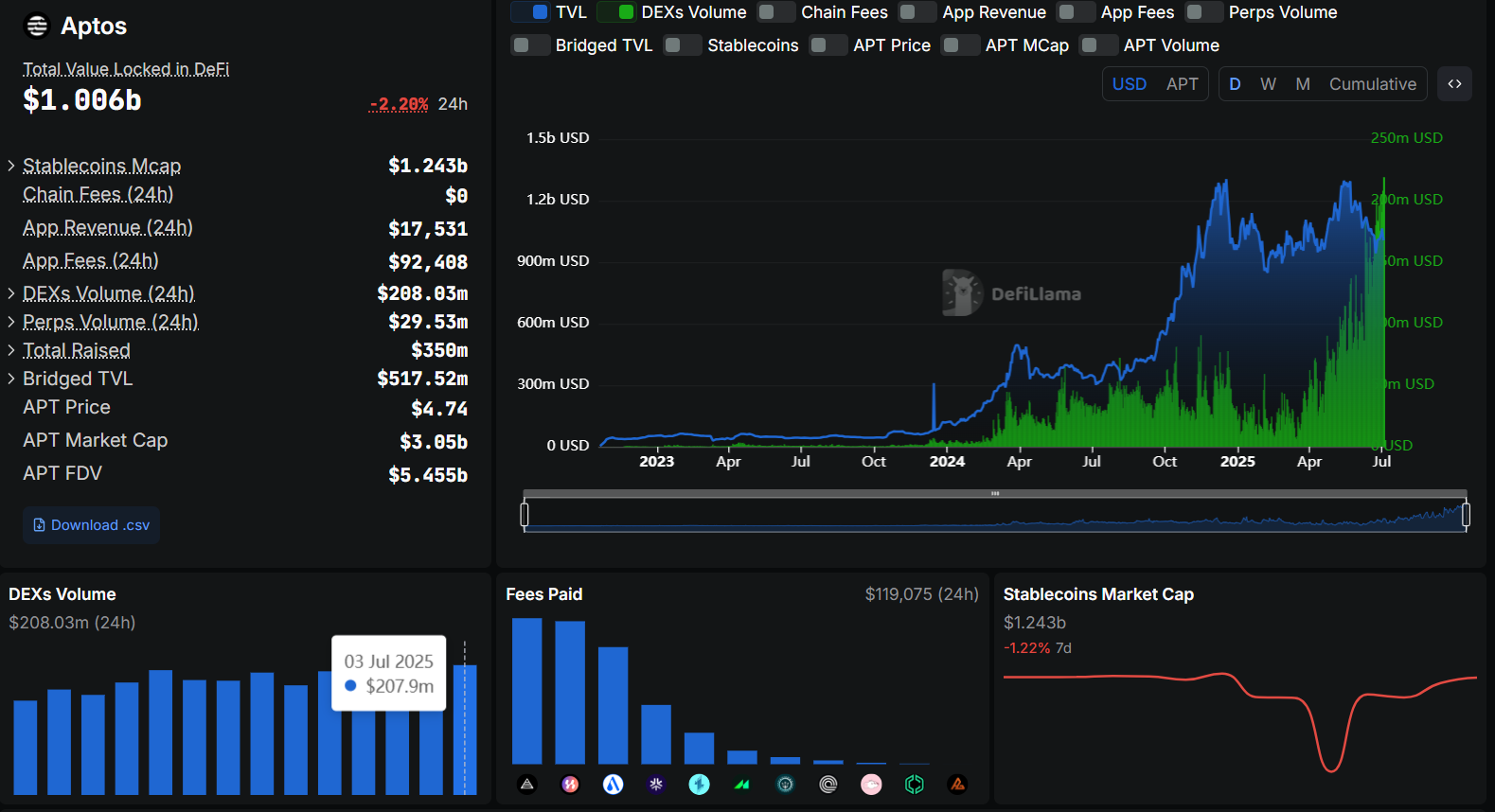
Task: Select the daily D interval
Action: click(x=1235, y=84)
